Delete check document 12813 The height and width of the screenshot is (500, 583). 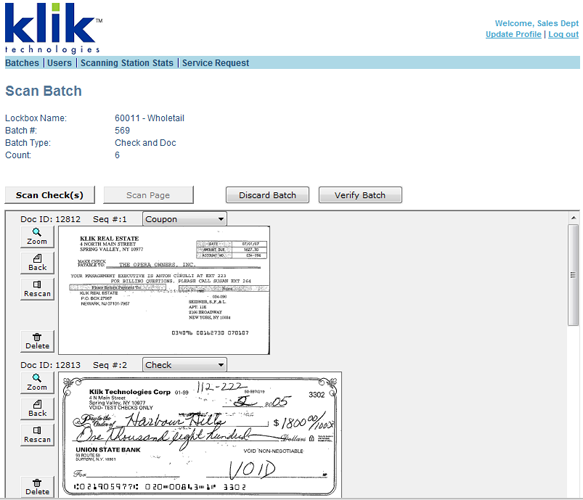tap(37, 487)
